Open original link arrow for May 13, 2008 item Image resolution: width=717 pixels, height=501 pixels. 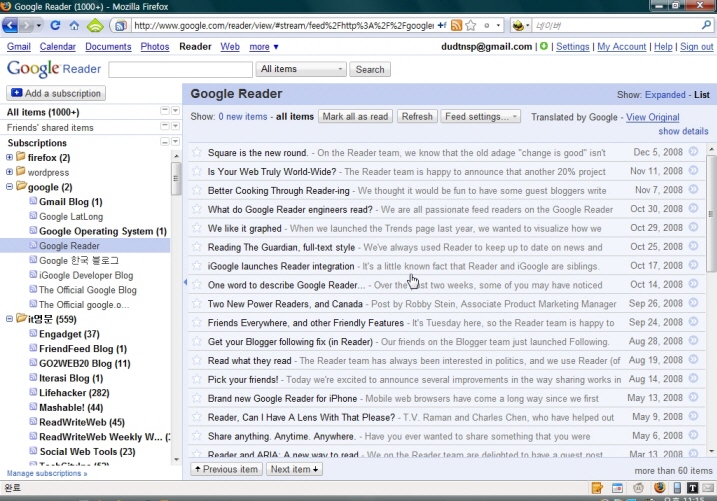(694, 397)
